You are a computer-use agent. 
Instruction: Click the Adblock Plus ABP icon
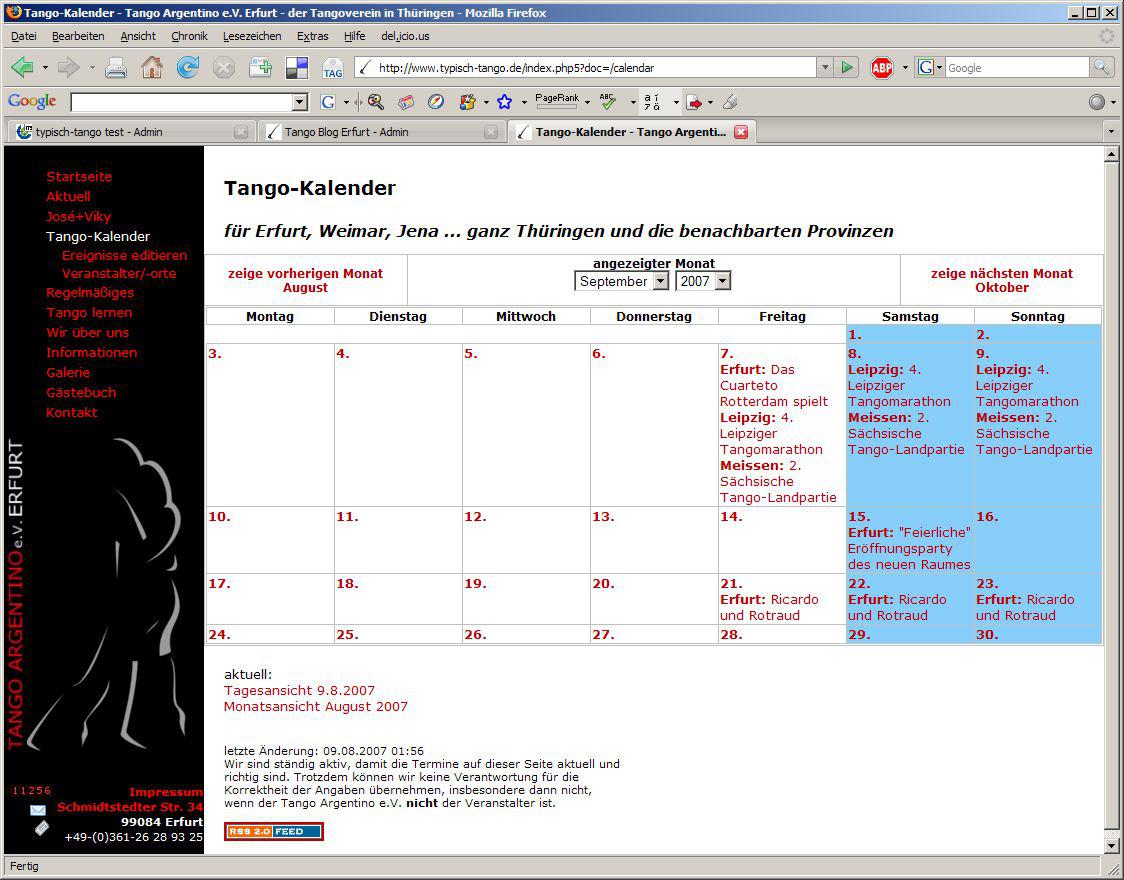click(x=881, y=68)
